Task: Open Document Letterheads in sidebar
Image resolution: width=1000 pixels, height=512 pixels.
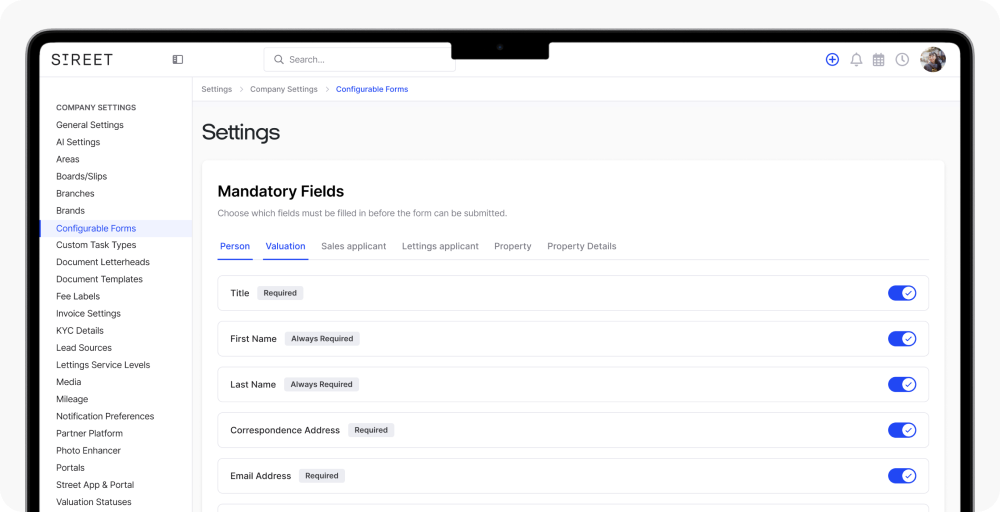Action: pos(103,262)
